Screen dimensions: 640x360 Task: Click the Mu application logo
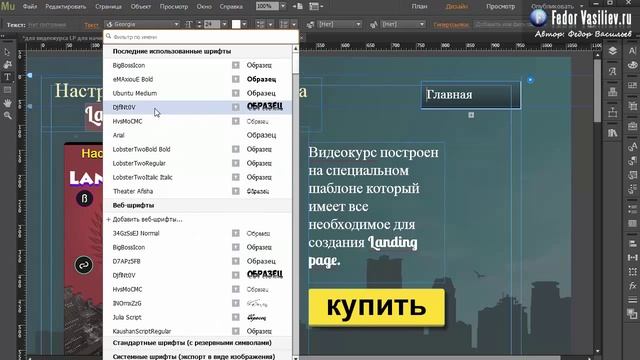point(7,6)
